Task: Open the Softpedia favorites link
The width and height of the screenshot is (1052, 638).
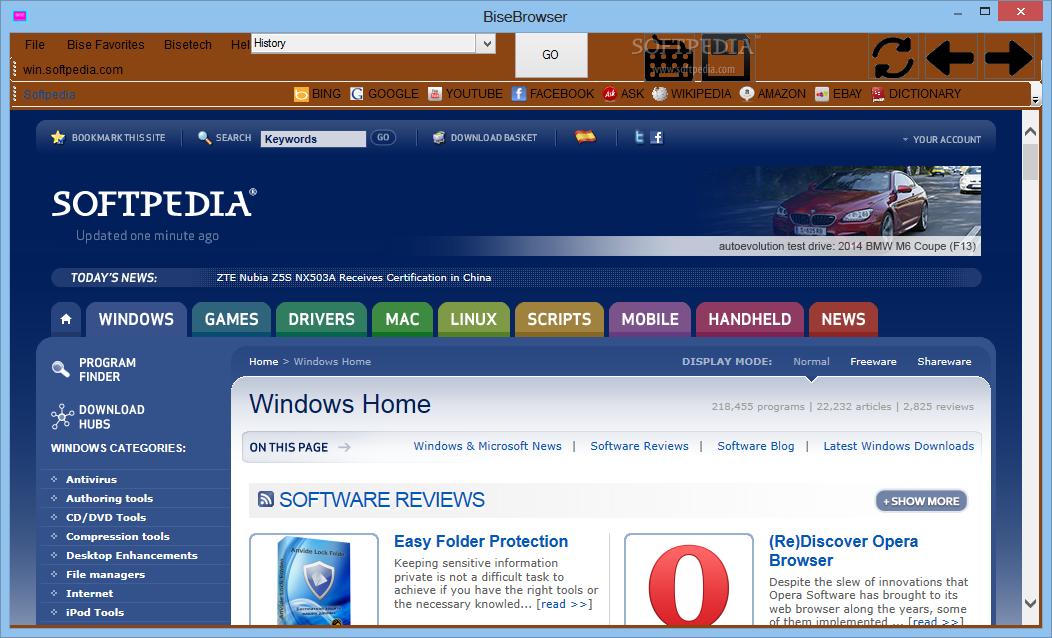Action: (x=49, y=95)
